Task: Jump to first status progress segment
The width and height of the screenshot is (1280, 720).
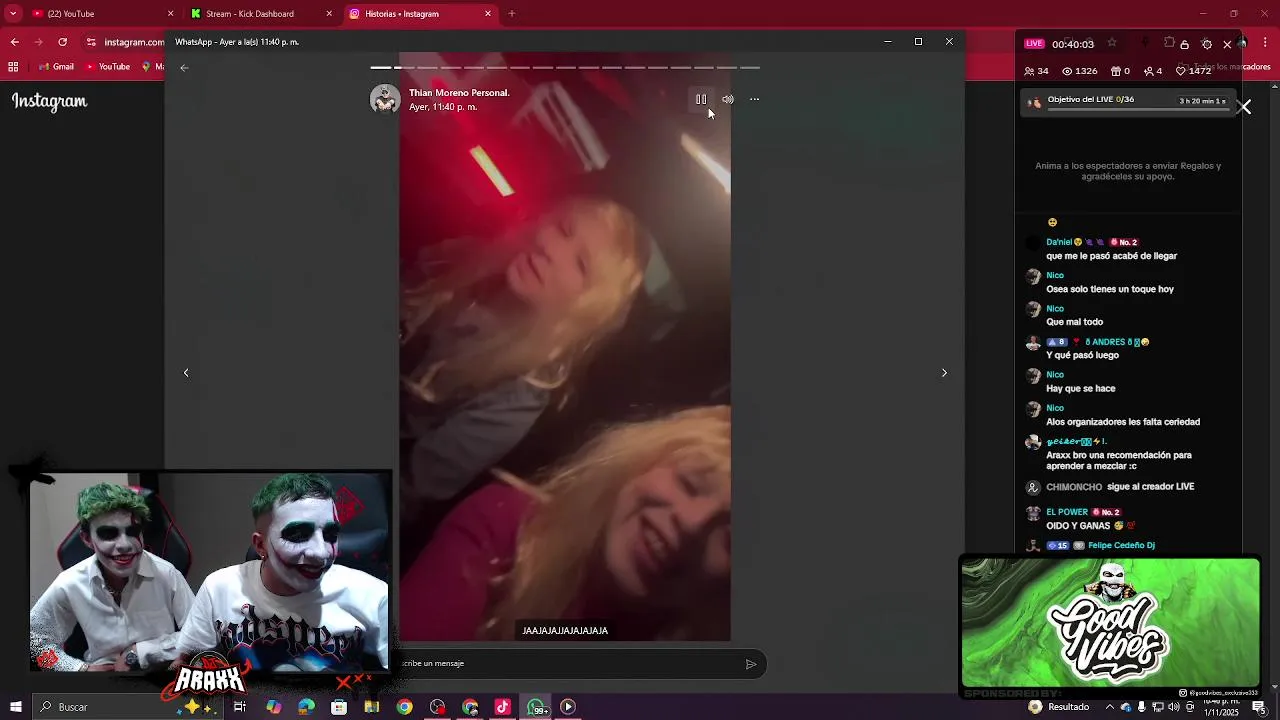Action: [381, 68]
